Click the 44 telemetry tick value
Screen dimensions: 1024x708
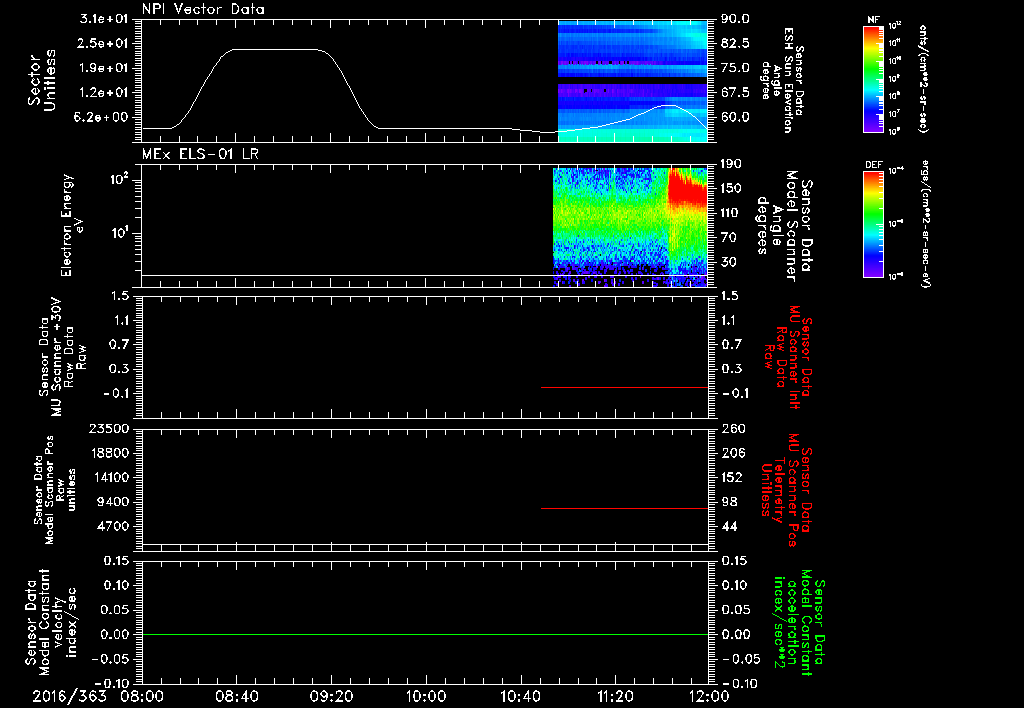(x=729, y=526)
